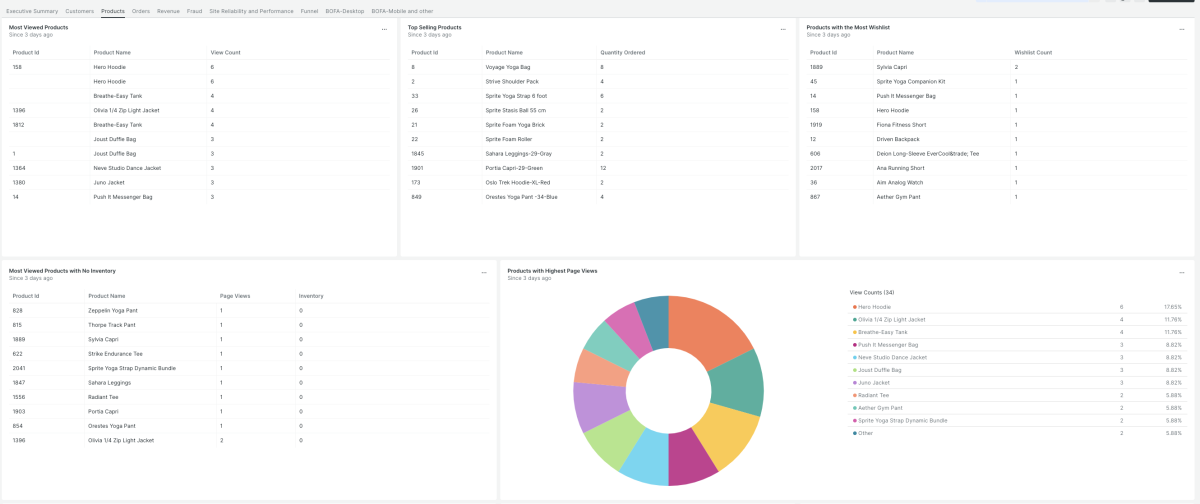Screen dimensions: 1200x504
Task: Open the Most Viewed Products widget options menu
Action: pyautogui.click(x=384, y=30)
